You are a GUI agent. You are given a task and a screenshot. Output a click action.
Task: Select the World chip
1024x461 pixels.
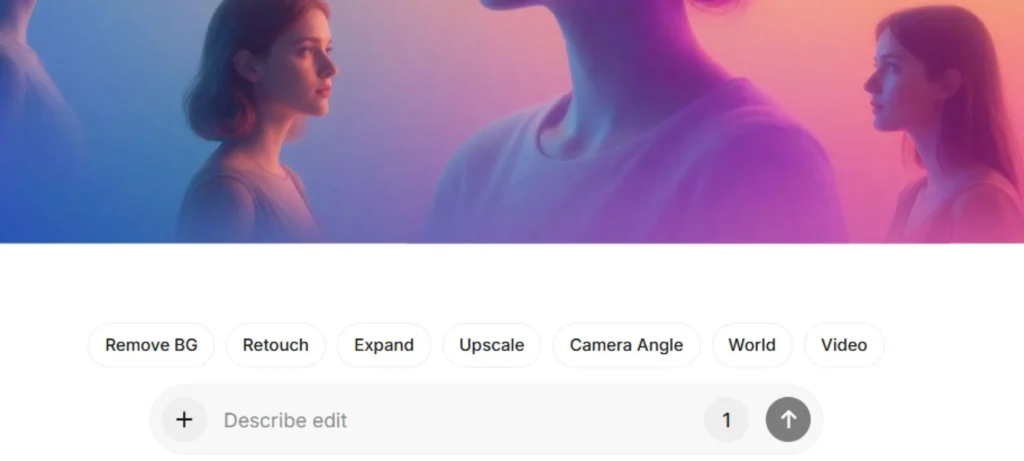(x=751, y=345)
